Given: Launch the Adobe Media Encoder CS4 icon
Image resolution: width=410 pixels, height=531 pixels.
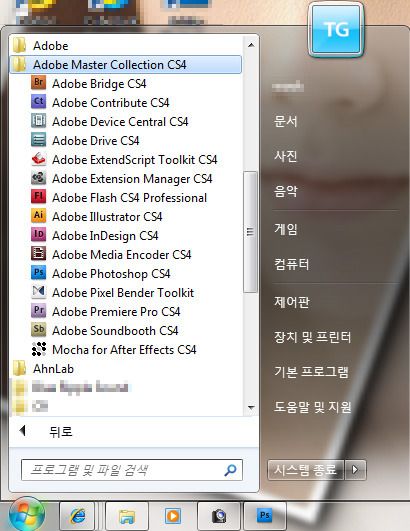Looking at the screenshot, I should (x=38, y=253).
